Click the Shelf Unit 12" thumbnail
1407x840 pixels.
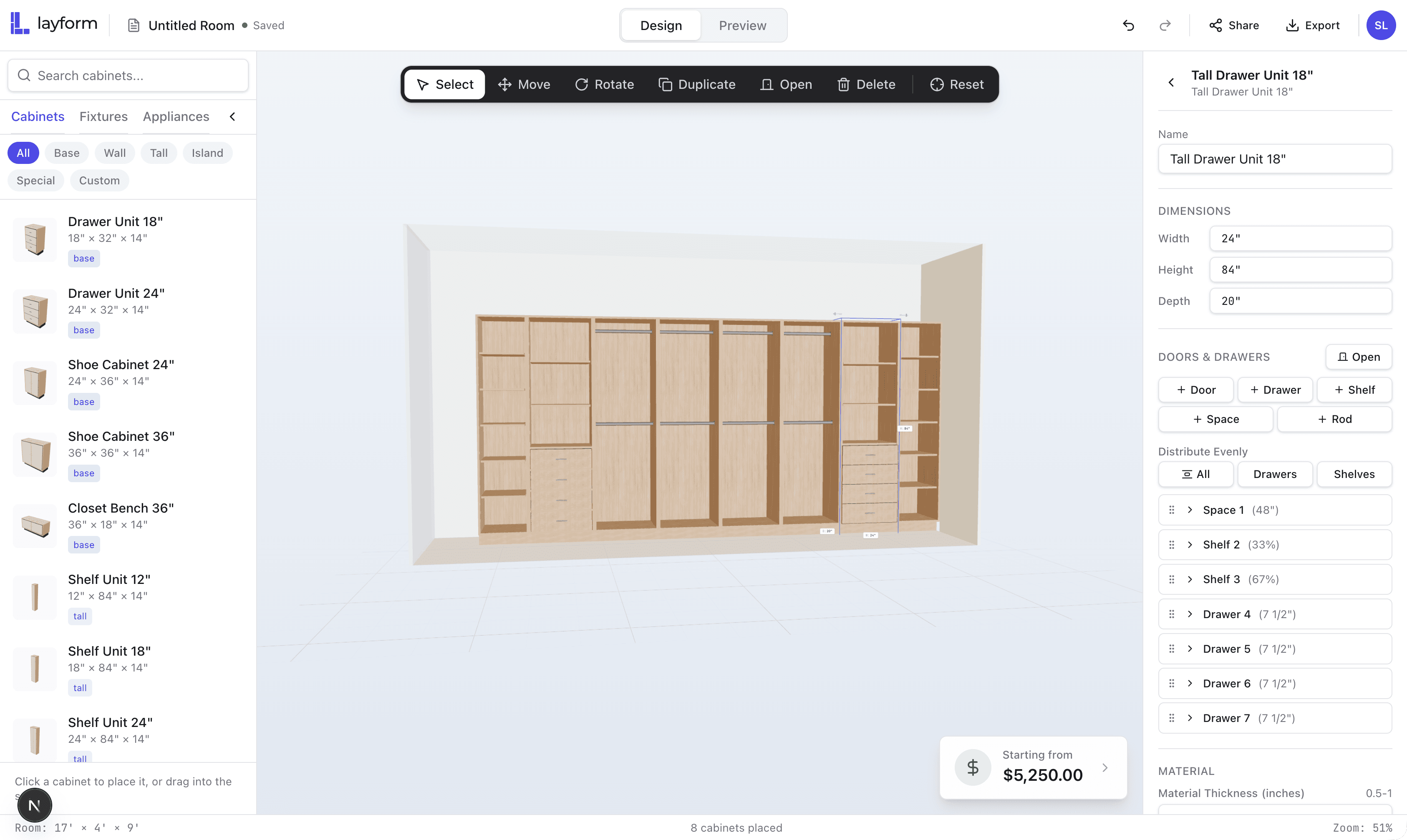35,597
